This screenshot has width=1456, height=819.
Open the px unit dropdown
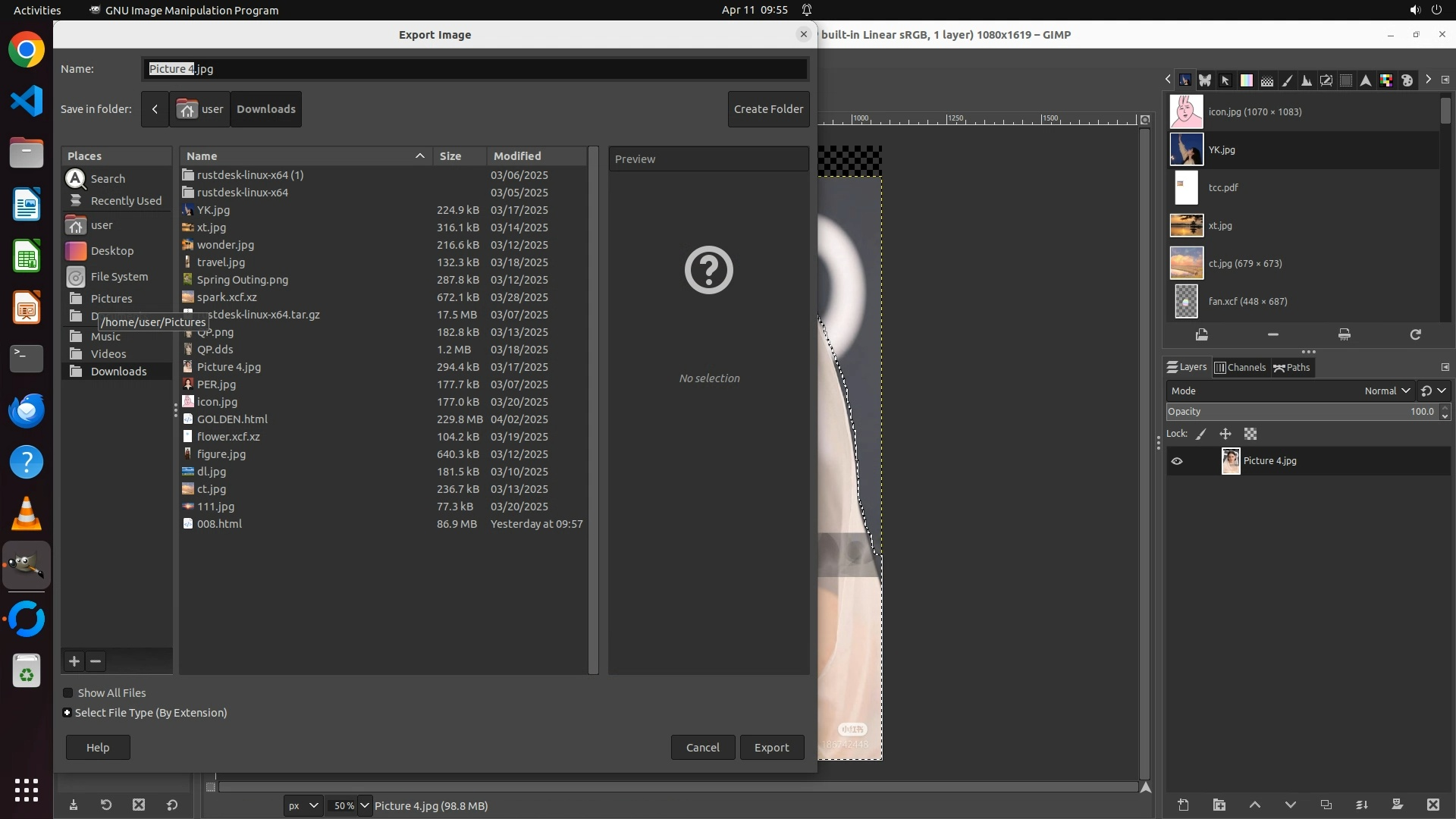point(303,806)
